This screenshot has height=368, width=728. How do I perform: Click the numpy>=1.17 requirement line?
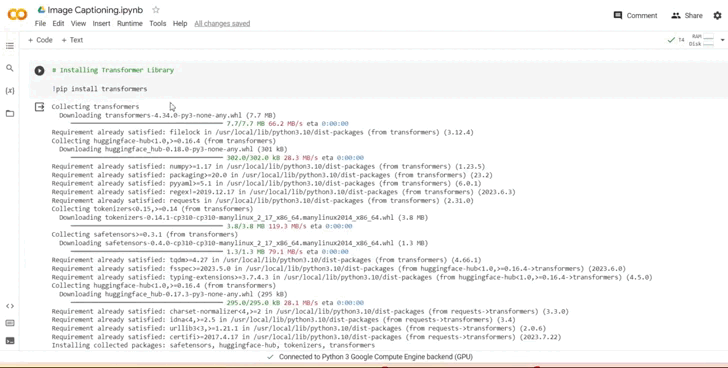coord(268,167)
